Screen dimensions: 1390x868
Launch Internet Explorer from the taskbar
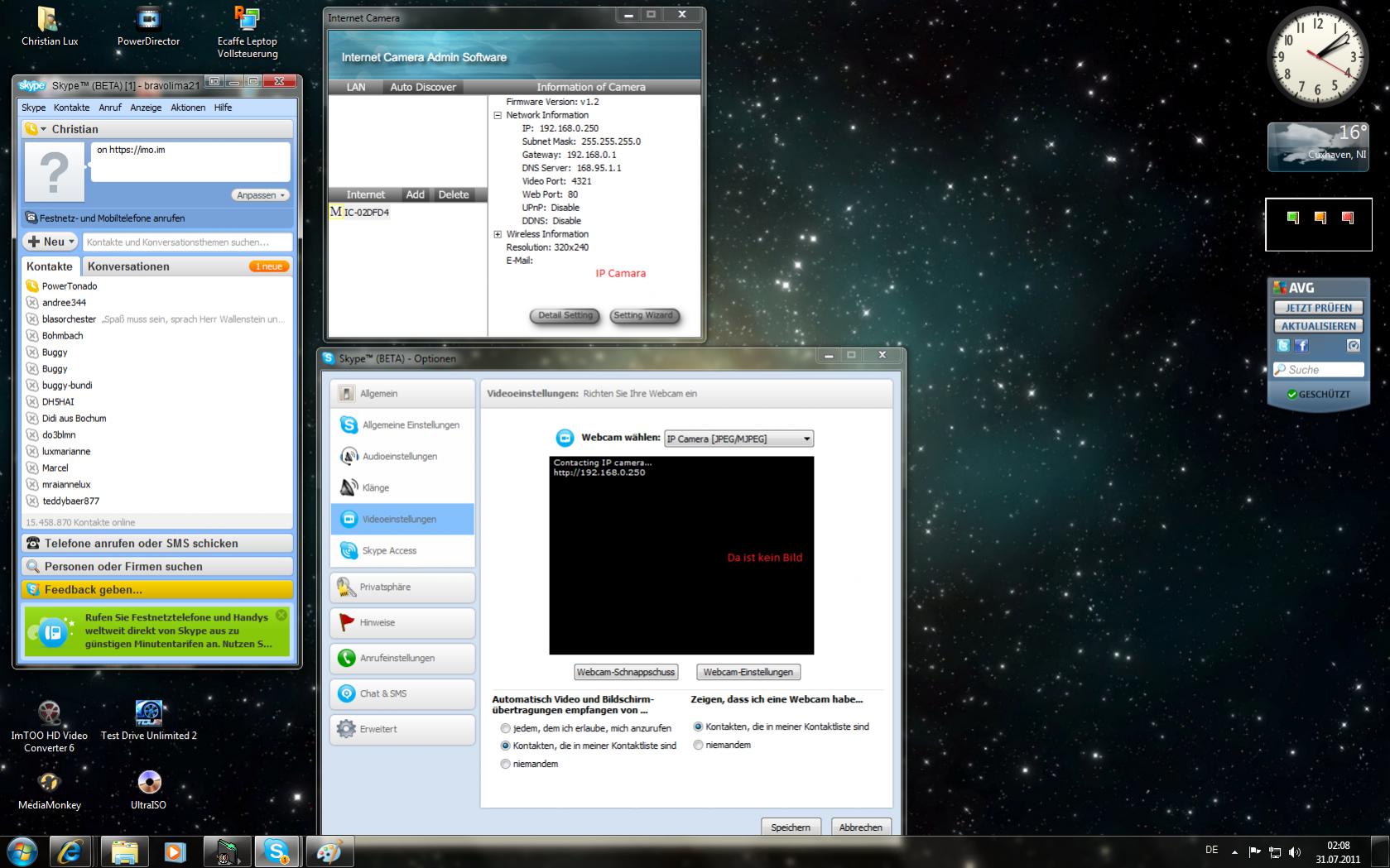click(70, 851)
